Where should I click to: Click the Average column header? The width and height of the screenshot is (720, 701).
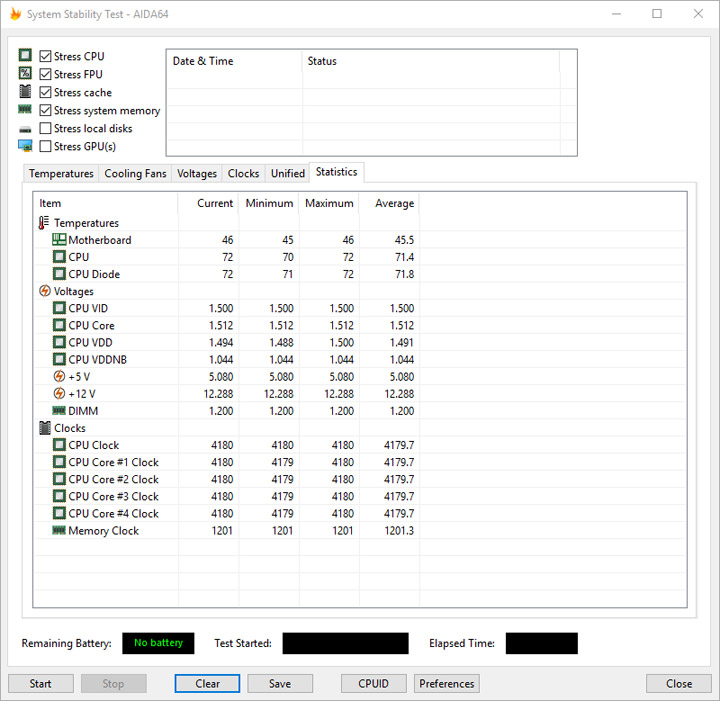pyautogui.click(x=389, y=203)
